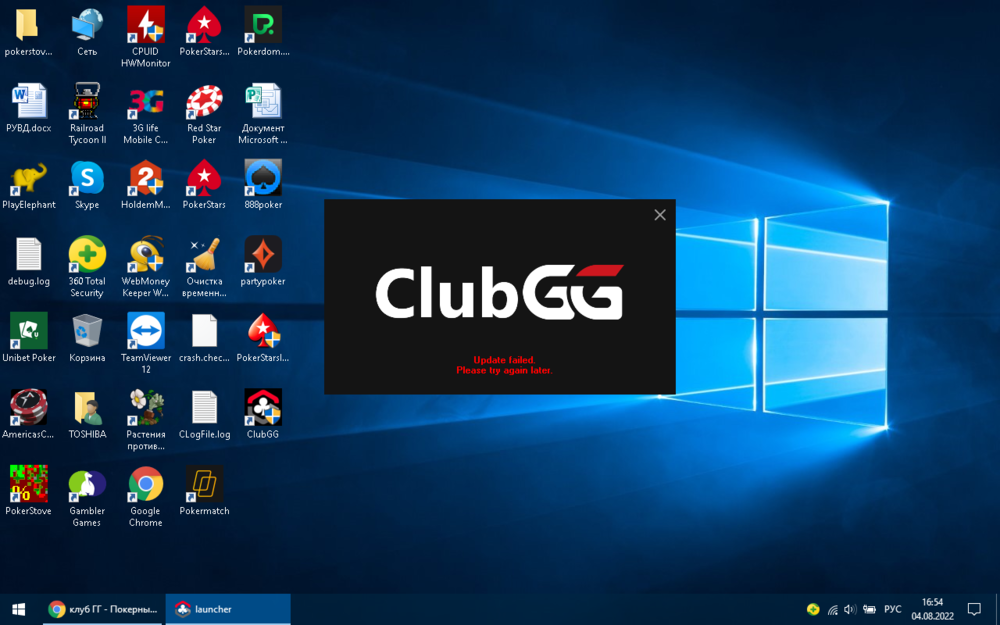Viewport: 1000px width, 625px height.
Task: Select the partypoker desktop icon
Action: (263, 256)
